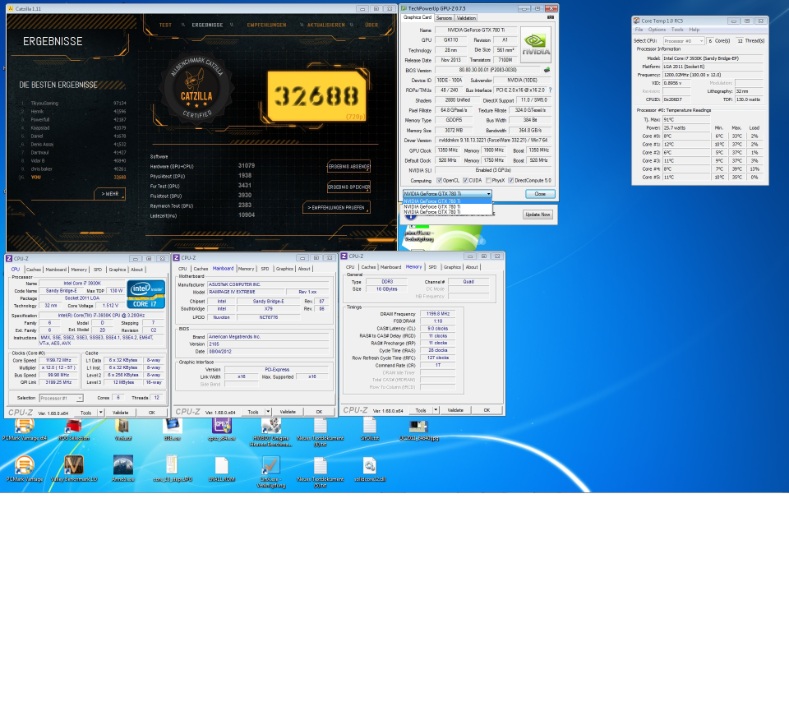This screenshot has width=789, height=720.
Task: Click the Bus Interface question mark in GPU-Z
Action: tap(550, 90)
